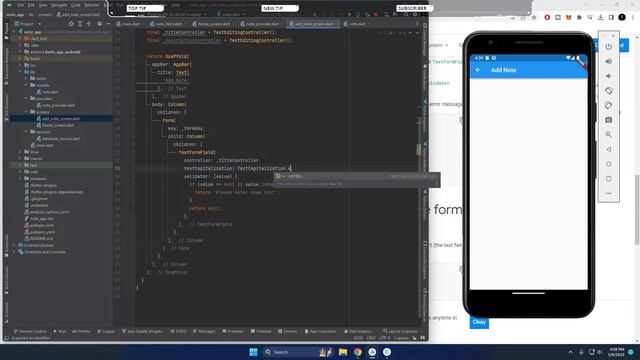Screen dimensions: 640x360
Task: Collapse all in the Project panel toolbar
Action: point(89,24)
